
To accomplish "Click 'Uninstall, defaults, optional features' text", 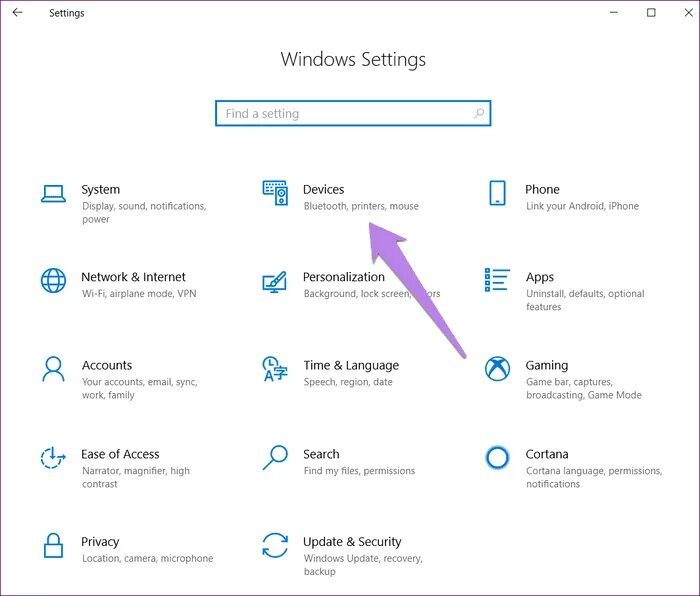I will click(585, 300).
